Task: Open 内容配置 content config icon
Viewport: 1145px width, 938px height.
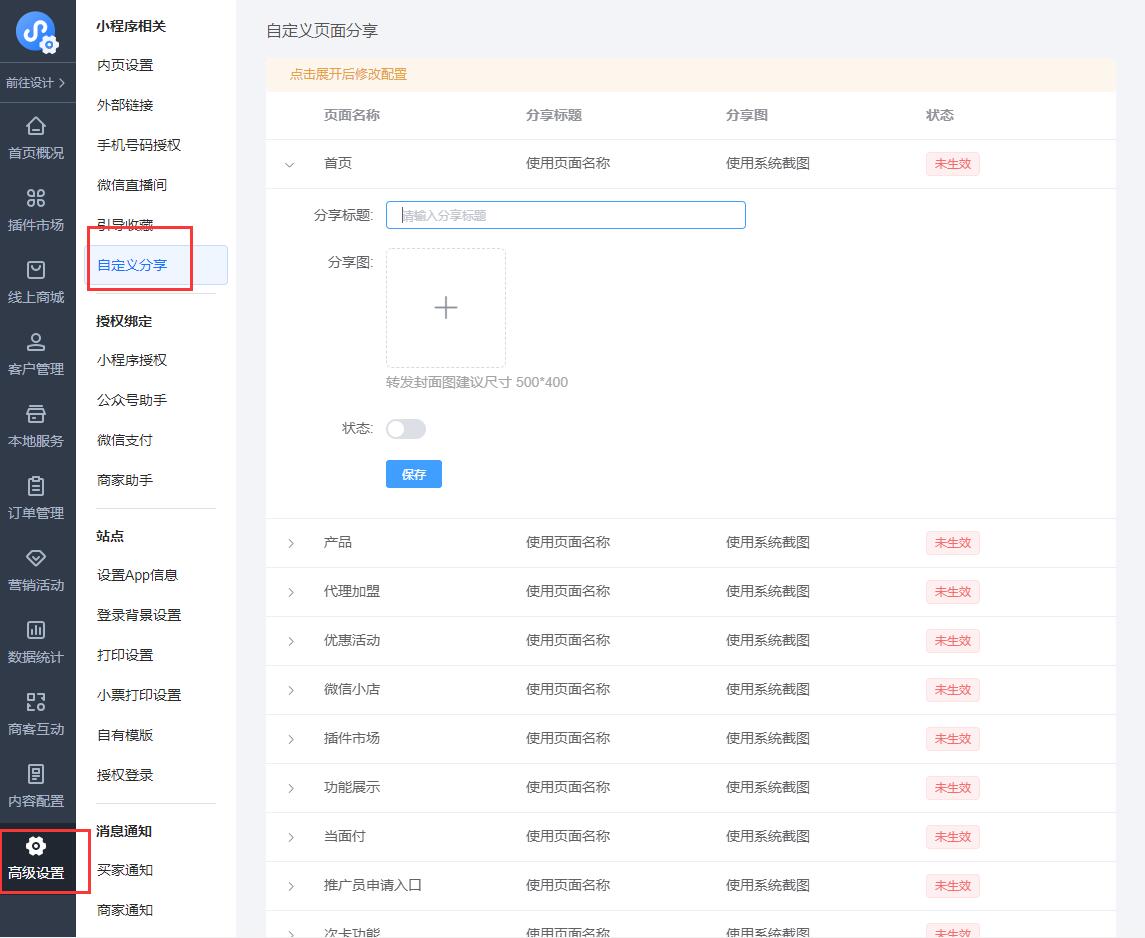Action: click(x=36, y=774)
